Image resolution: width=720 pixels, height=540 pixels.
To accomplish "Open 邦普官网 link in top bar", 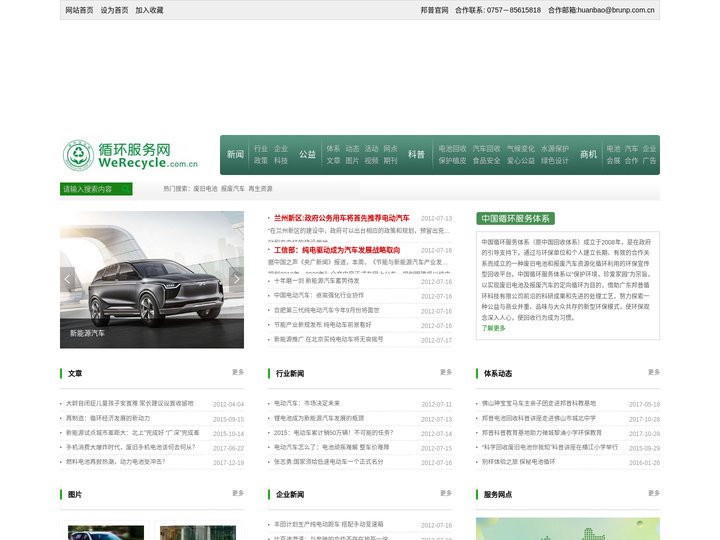I will pos(434,10).
